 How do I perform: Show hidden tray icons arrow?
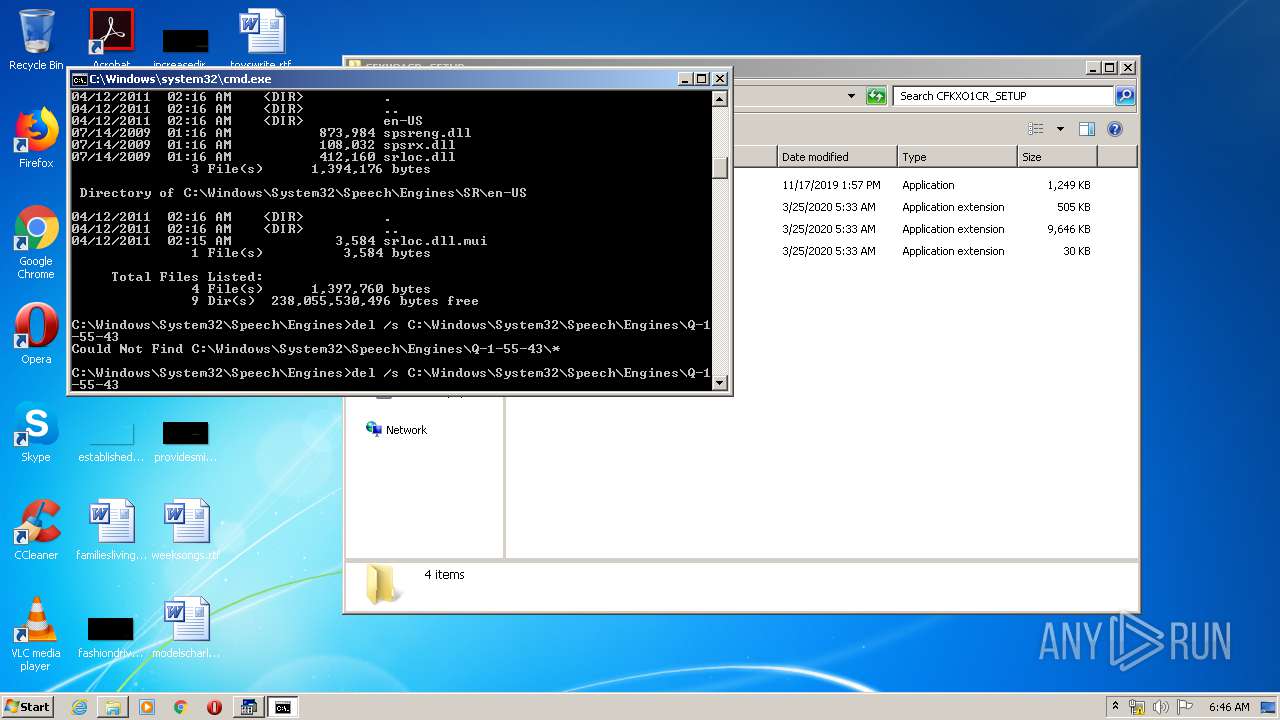pos(1115,707)
